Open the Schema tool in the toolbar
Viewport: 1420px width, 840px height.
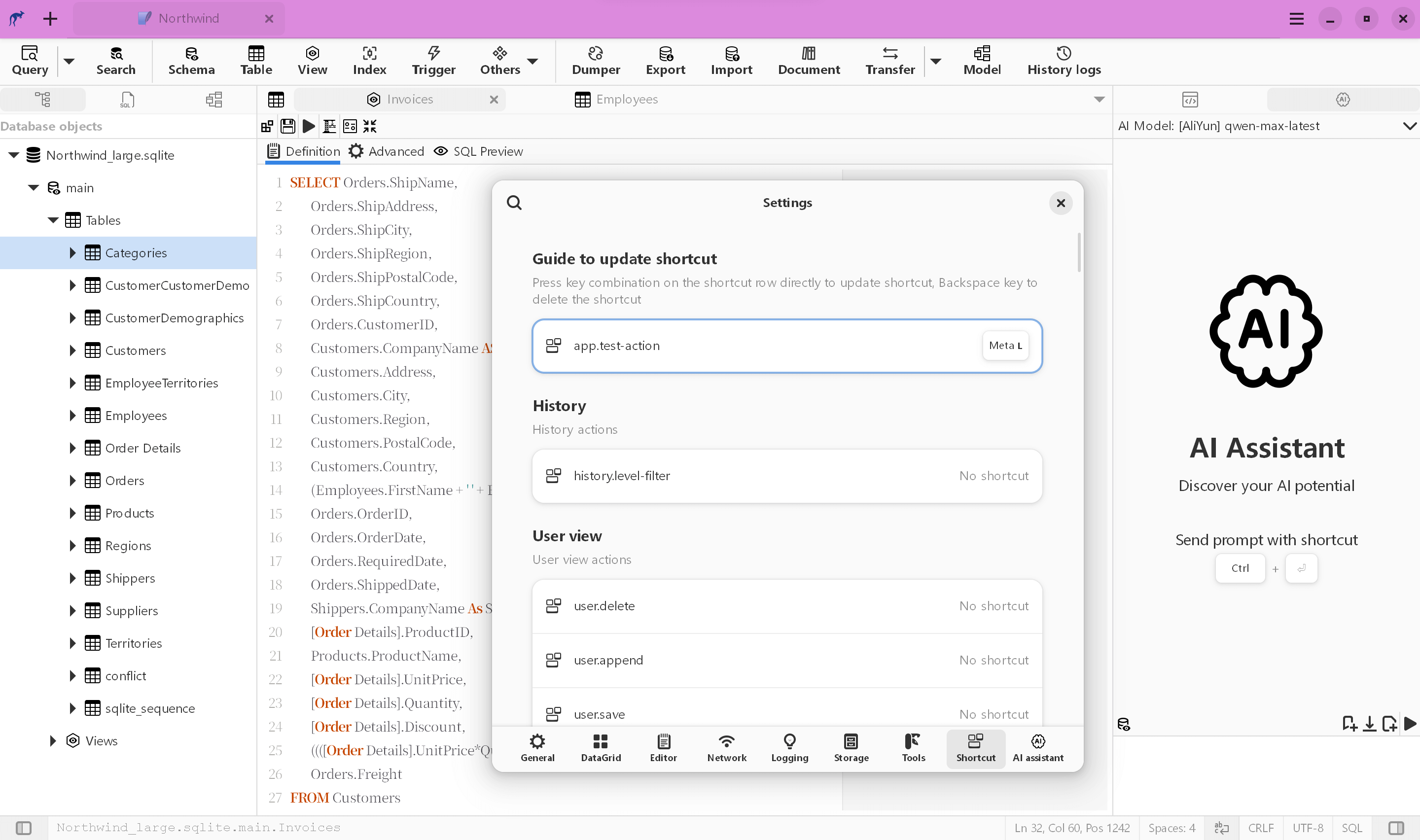pyautogui.click(x=191, y=61)
